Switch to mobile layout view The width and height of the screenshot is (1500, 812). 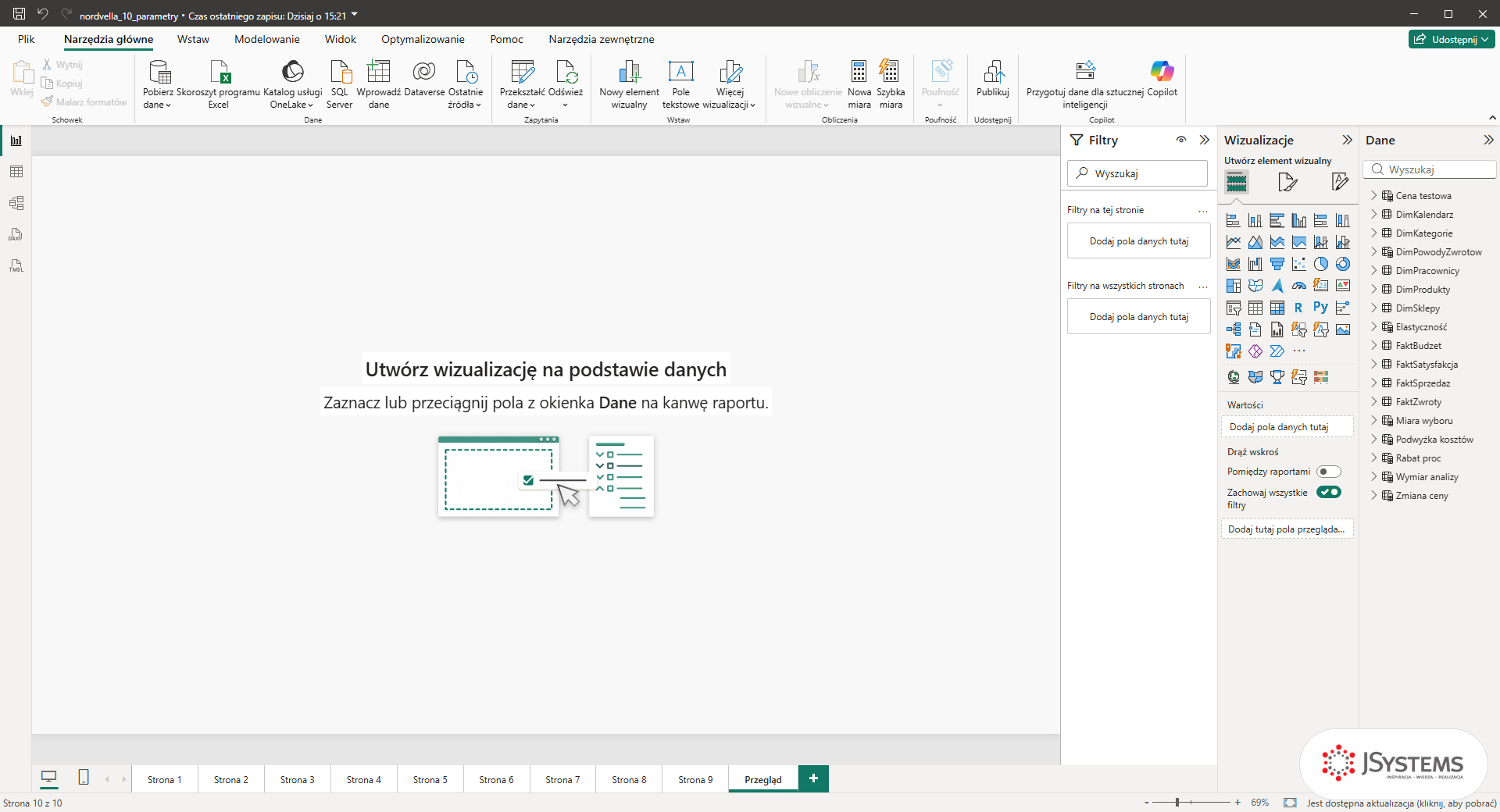pos(84,777)
